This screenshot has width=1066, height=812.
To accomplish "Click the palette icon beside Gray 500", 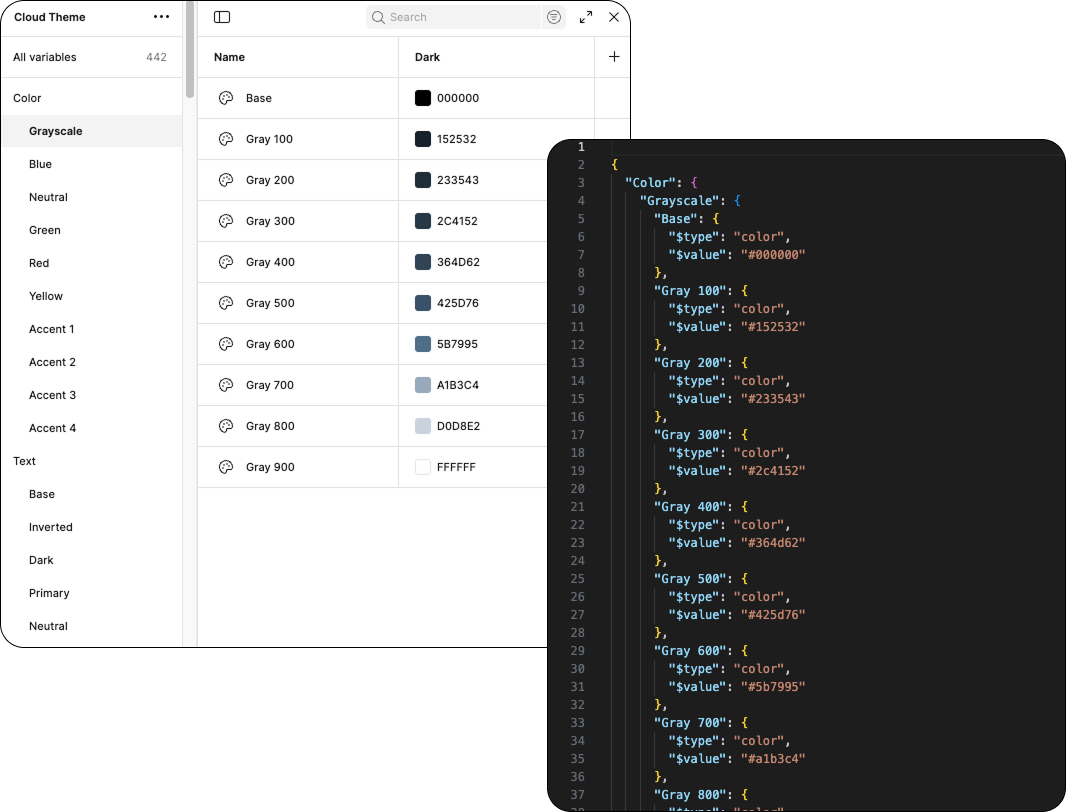I will coord(226,303).
